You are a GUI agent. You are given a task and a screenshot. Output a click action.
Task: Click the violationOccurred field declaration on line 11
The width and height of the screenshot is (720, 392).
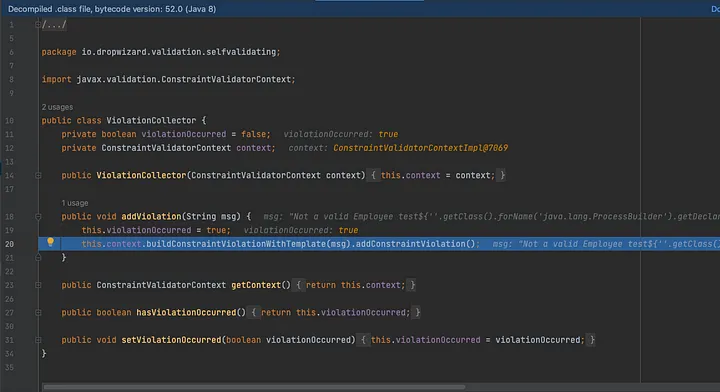pos(184,134)
